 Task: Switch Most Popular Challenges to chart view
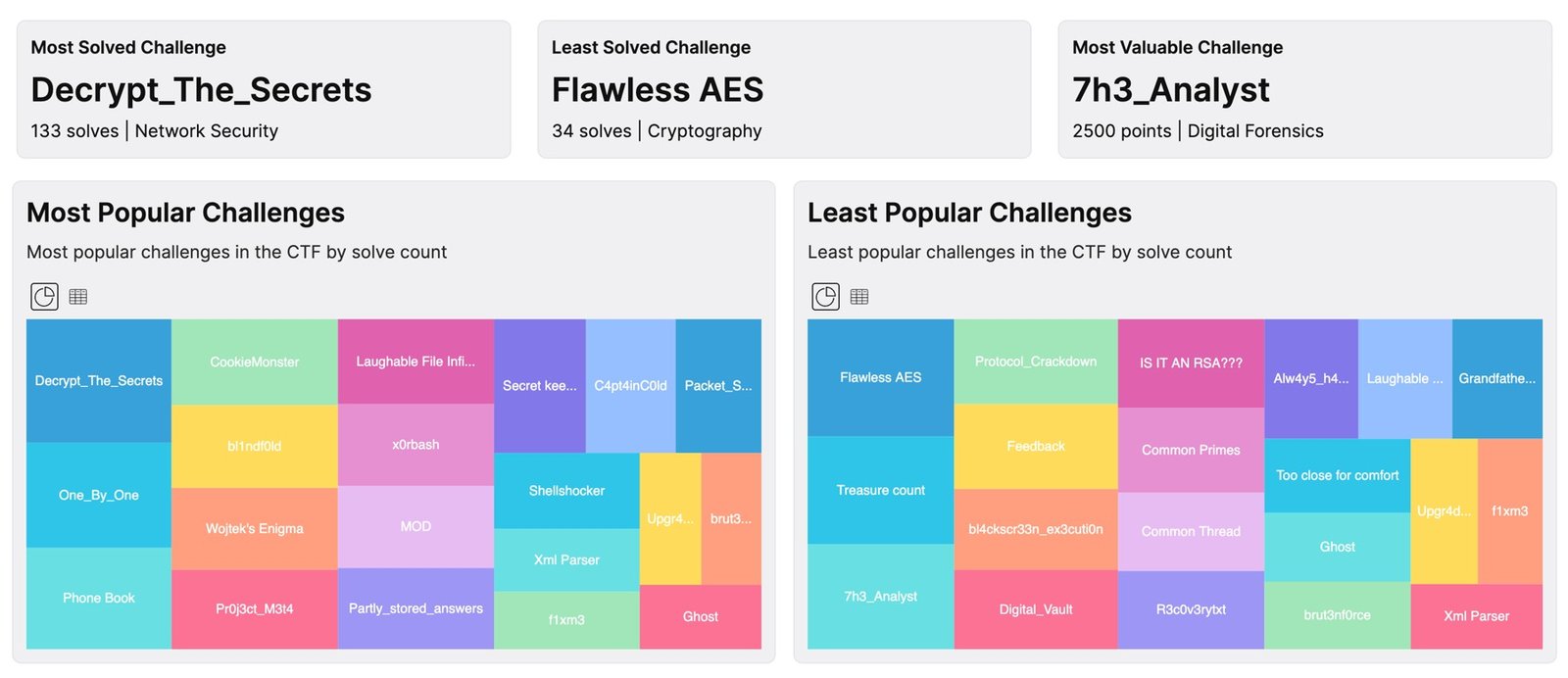click(44, 296)
